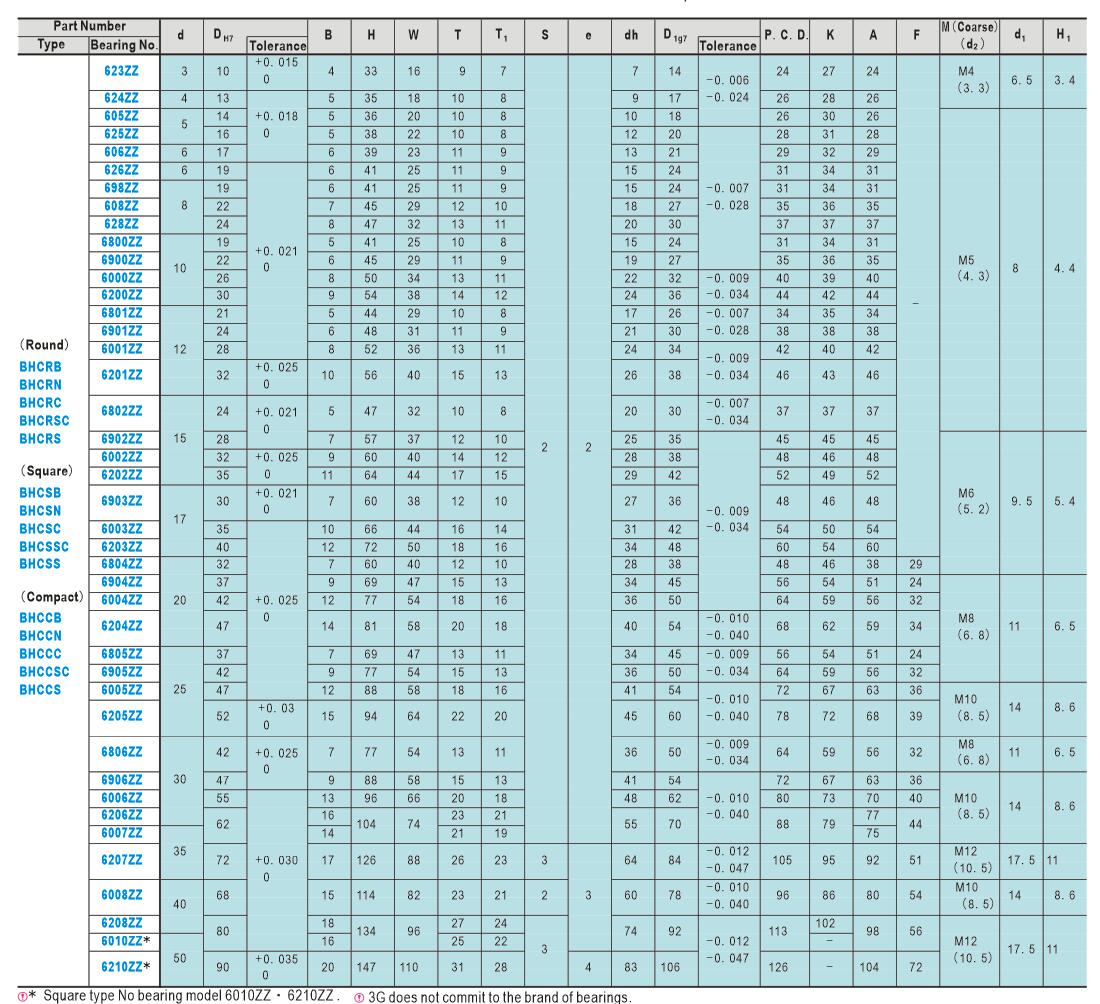
Task: Choose bearing 6203ZZ
Action: click(121, 547)
